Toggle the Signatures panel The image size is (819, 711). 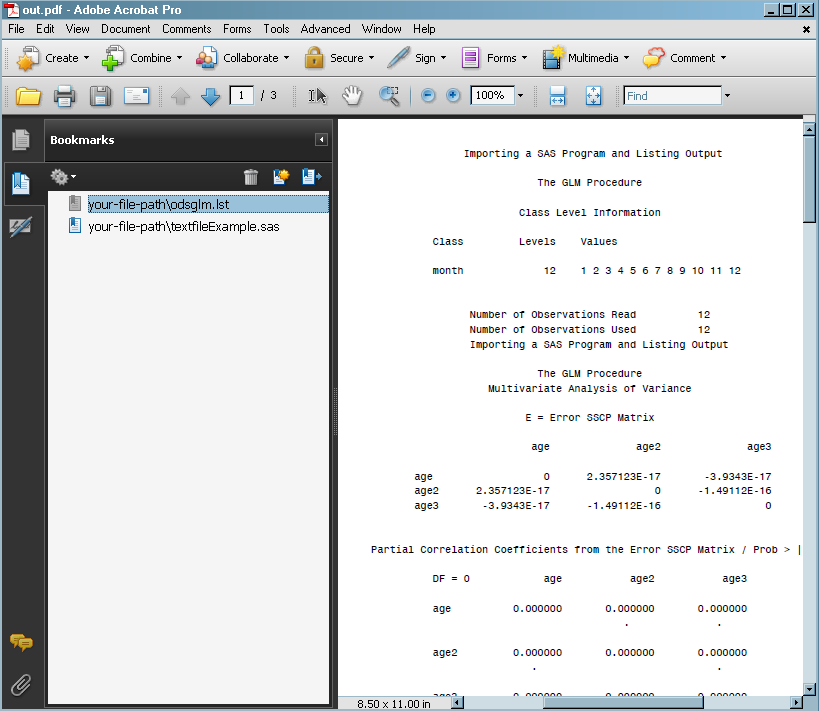[x=20, y=227]
